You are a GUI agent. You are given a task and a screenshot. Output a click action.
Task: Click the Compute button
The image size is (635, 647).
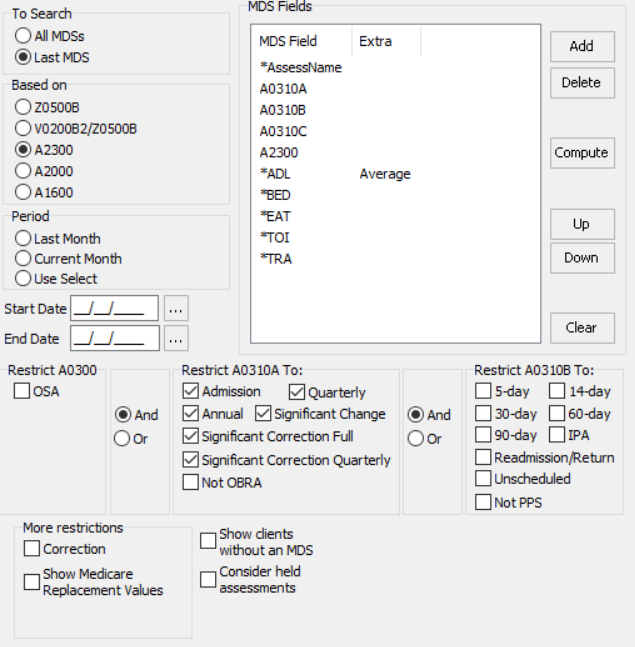coord(581,153)
